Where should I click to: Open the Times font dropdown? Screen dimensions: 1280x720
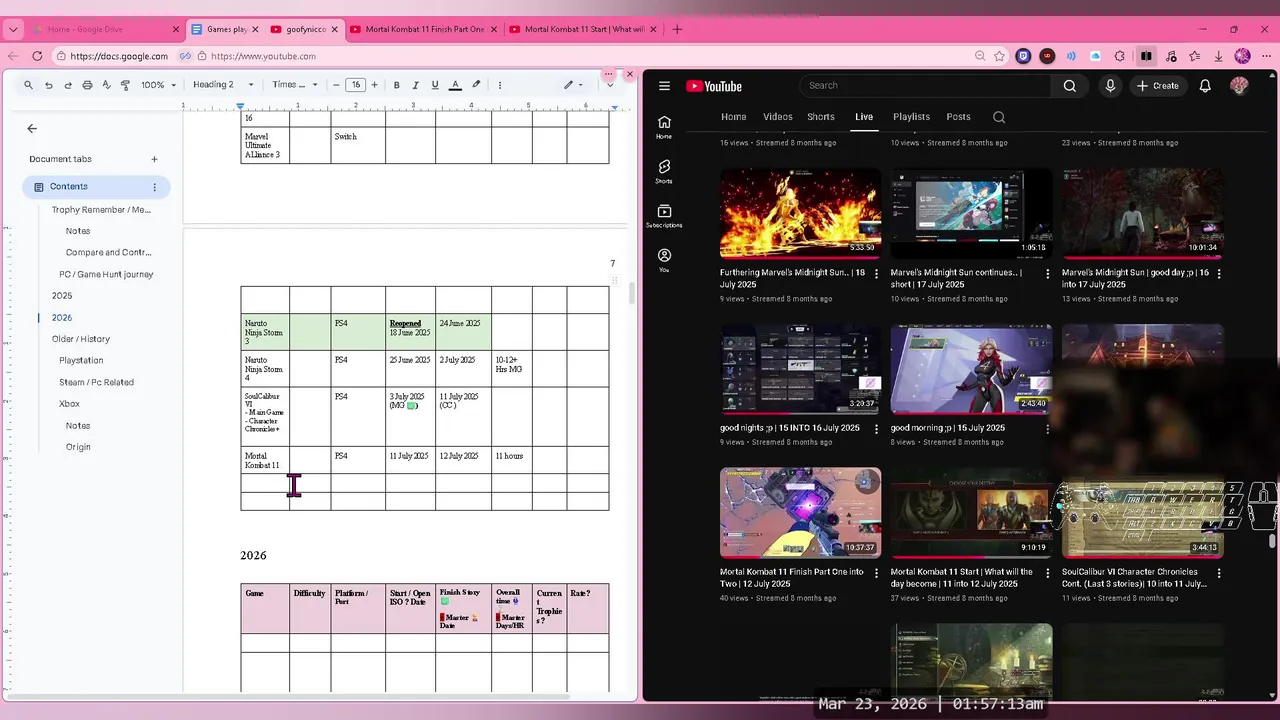295,85
